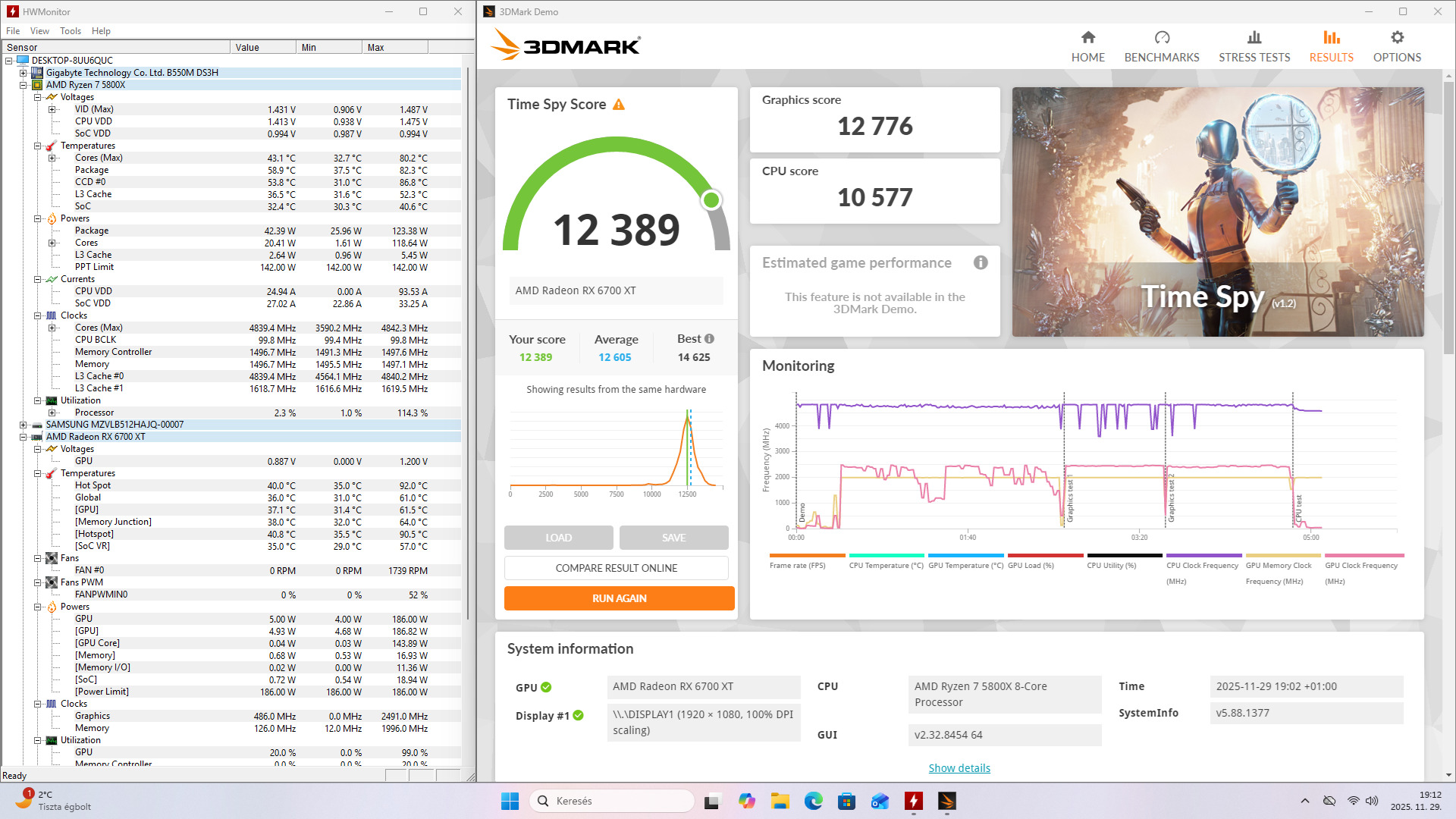1456x819 pixels.
Task: Open the Options gear icon
Action: pyautogui.click(x=1396, y=38)
